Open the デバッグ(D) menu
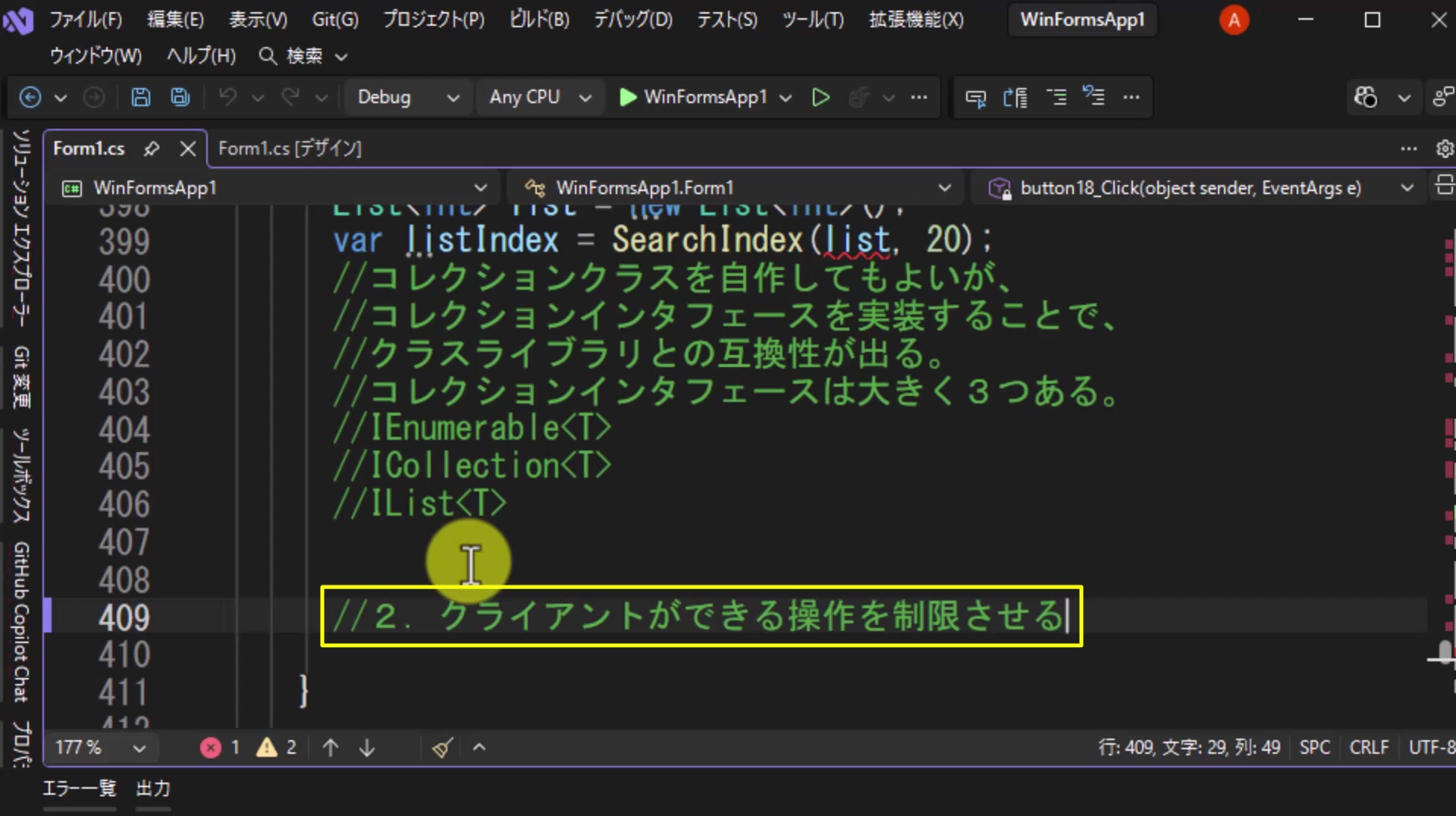This screenshot has width=1456, height=816. point(633,20)
